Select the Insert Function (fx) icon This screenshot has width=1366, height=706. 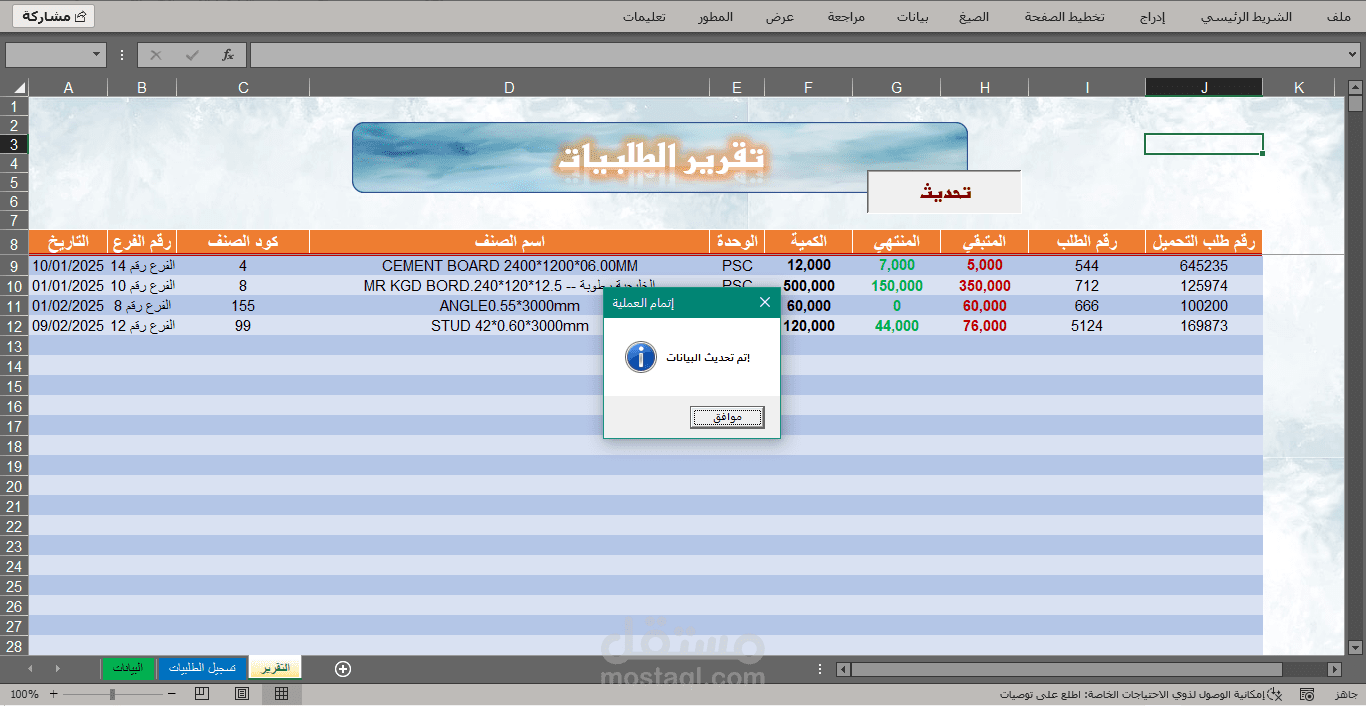coord(227,55)
